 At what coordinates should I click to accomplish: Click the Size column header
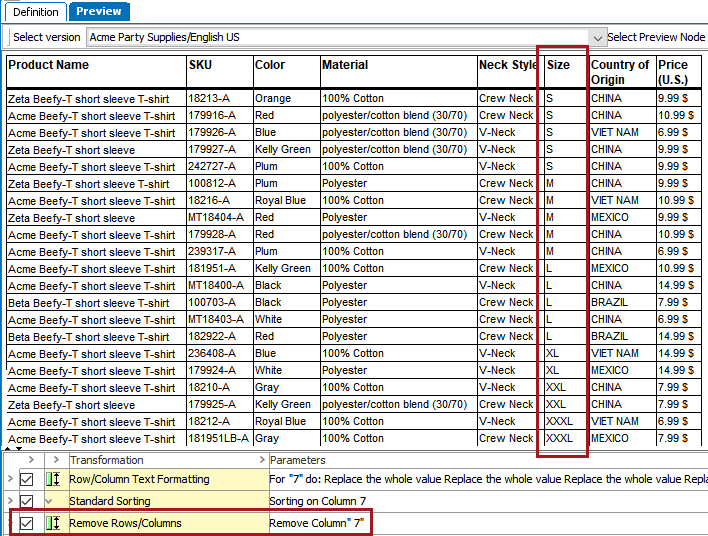[559, 65]
